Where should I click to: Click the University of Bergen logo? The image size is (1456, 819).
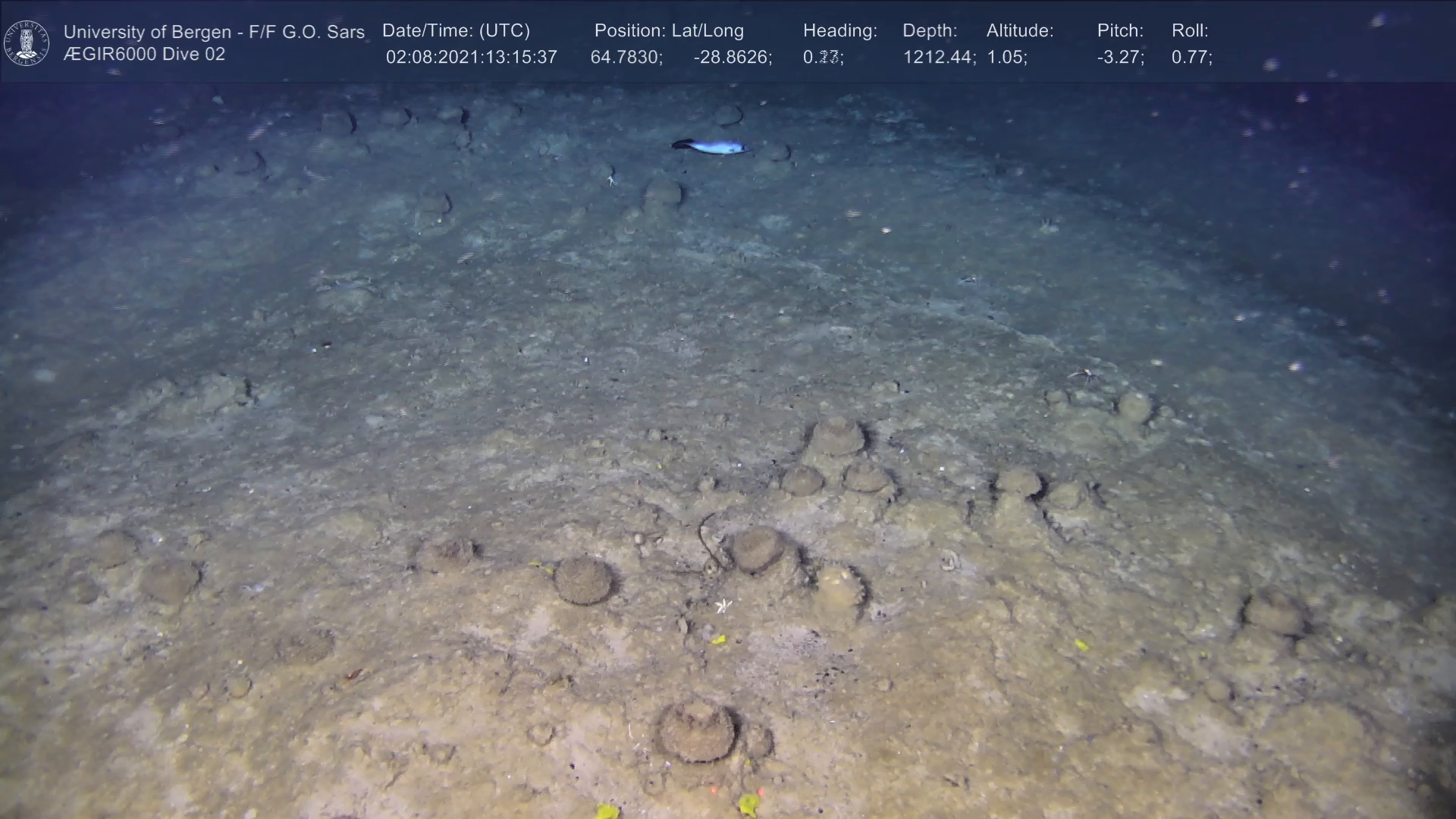click(27, 42)
